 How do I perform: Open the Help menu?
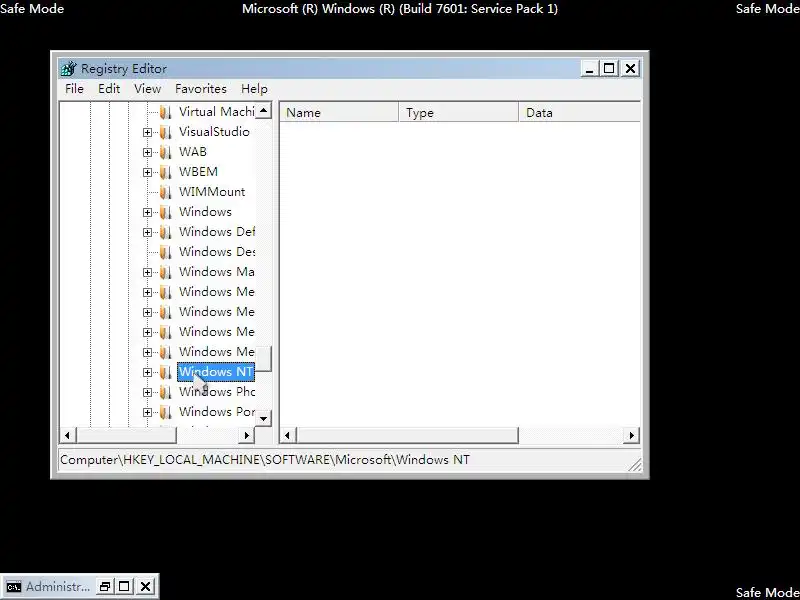(x=254, y=89)
